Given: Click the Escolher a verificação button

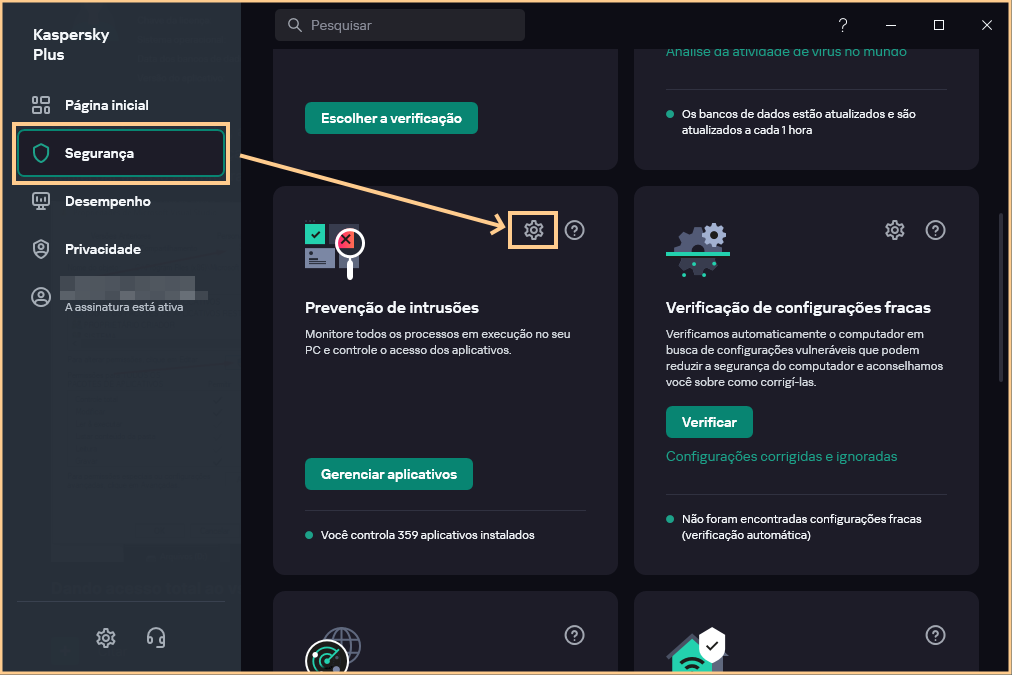Looking at the screenshot, I should [391, 118].
